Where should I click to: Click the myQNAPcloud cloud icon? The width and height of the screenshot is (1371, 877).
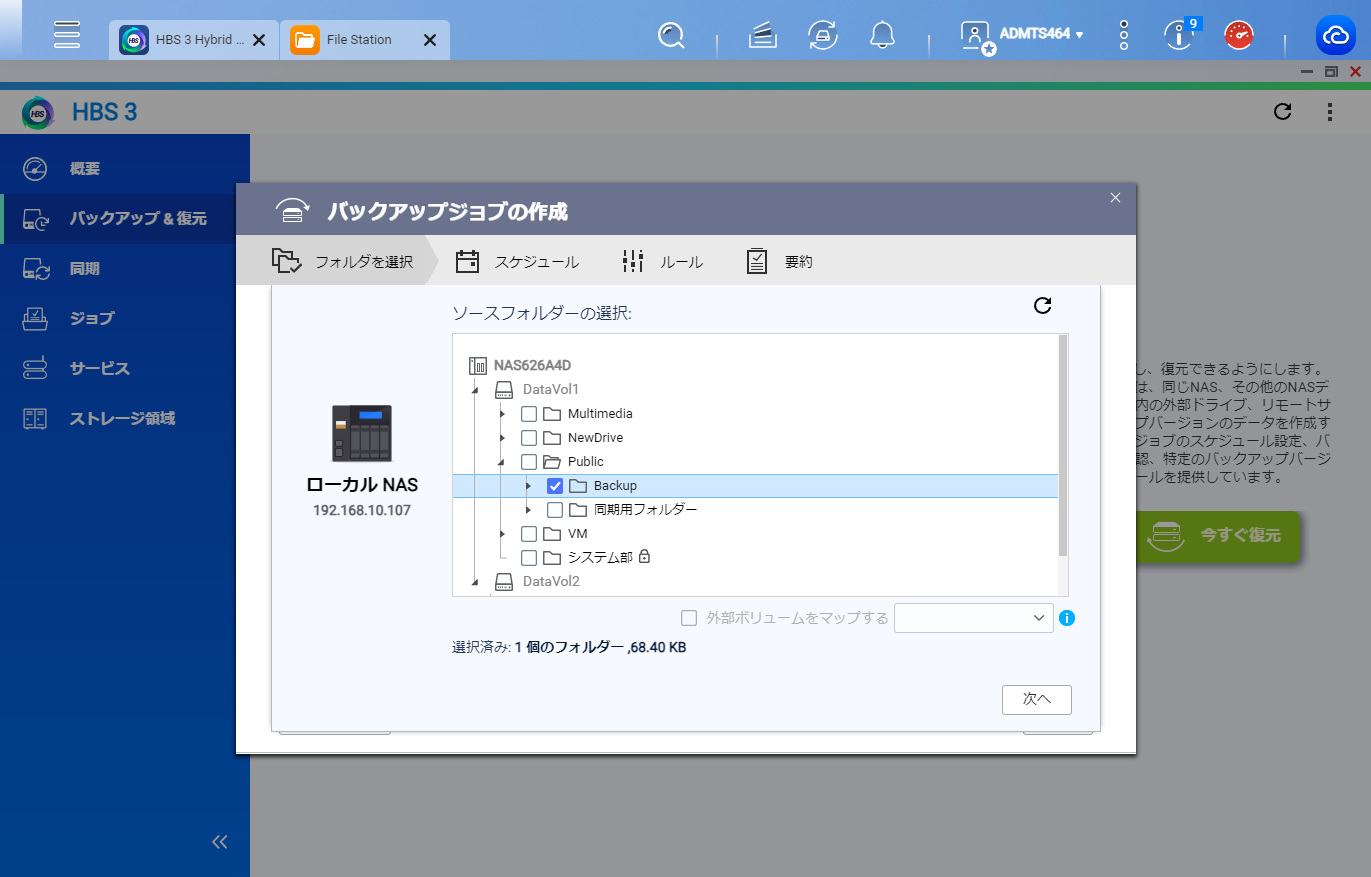[x=1336, y=36]
